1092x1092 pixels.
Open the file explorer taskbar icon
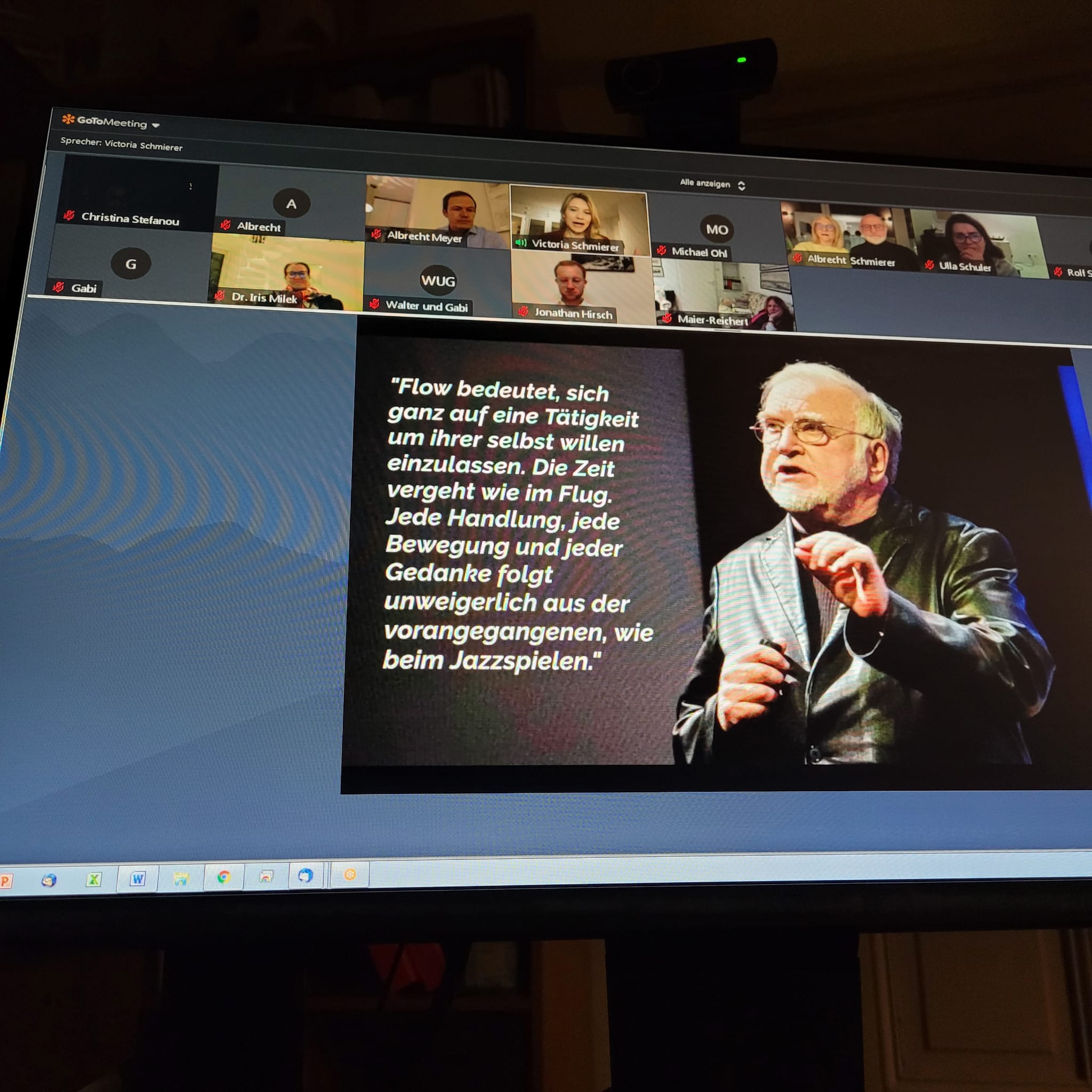point(181,878)
